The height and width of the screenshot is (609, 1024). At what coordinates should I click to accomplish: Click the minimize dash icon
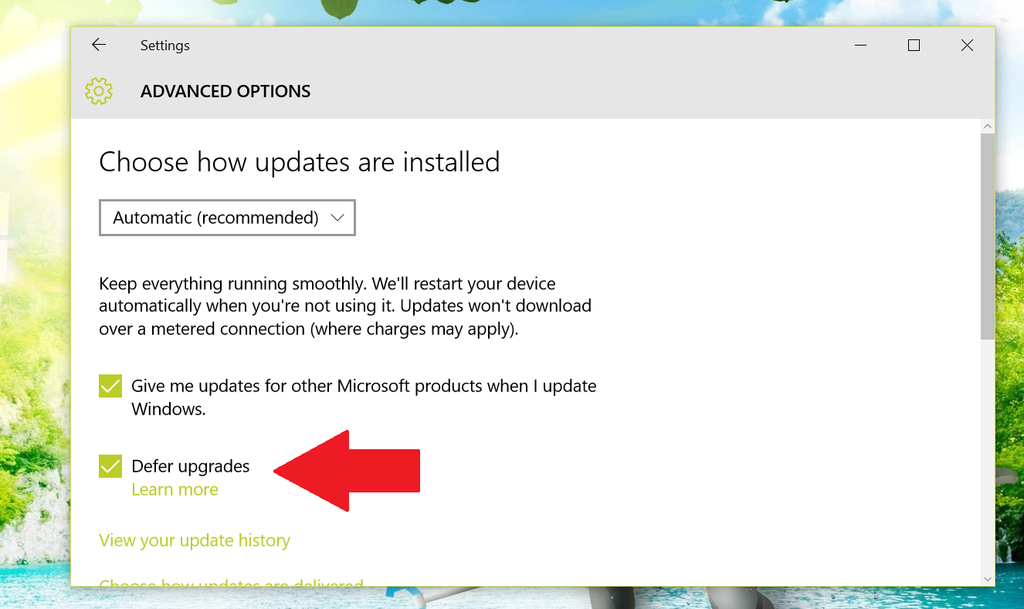coord(860,45)
